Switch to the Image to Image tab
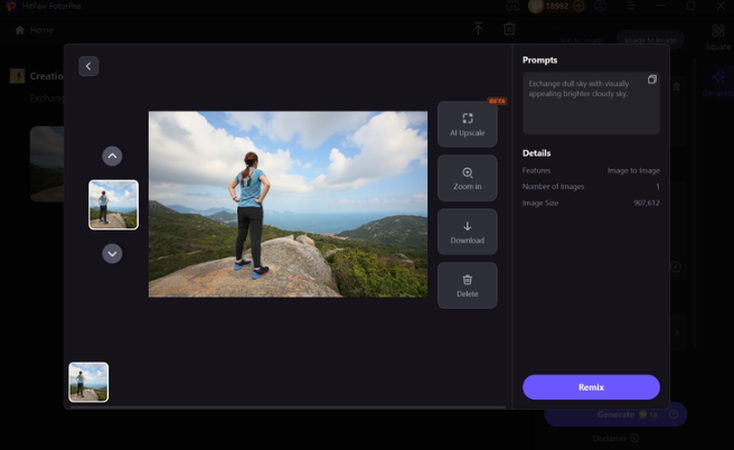This screenshot has width=734, height=450. click(x=648, y=40)
